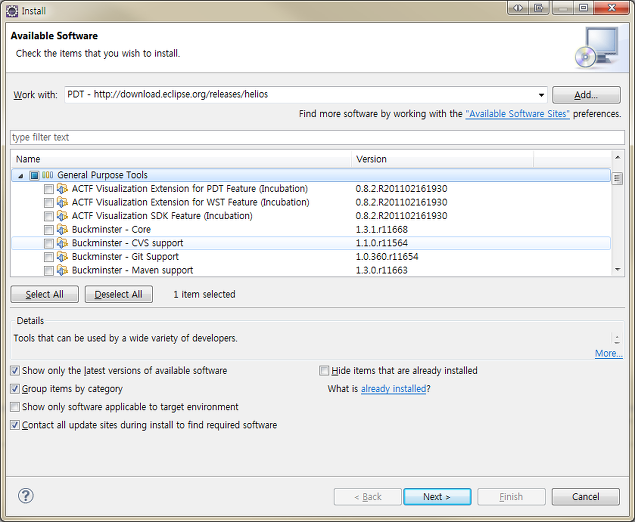Click the Details text stepper arrows
This screenshot has width=635, height=522.
point(616,339)
